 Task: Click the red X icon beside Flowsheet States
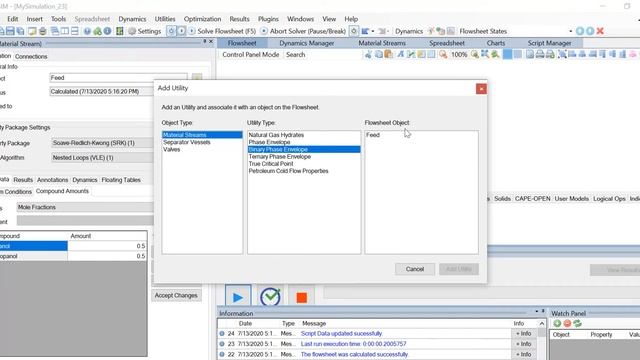600,31
